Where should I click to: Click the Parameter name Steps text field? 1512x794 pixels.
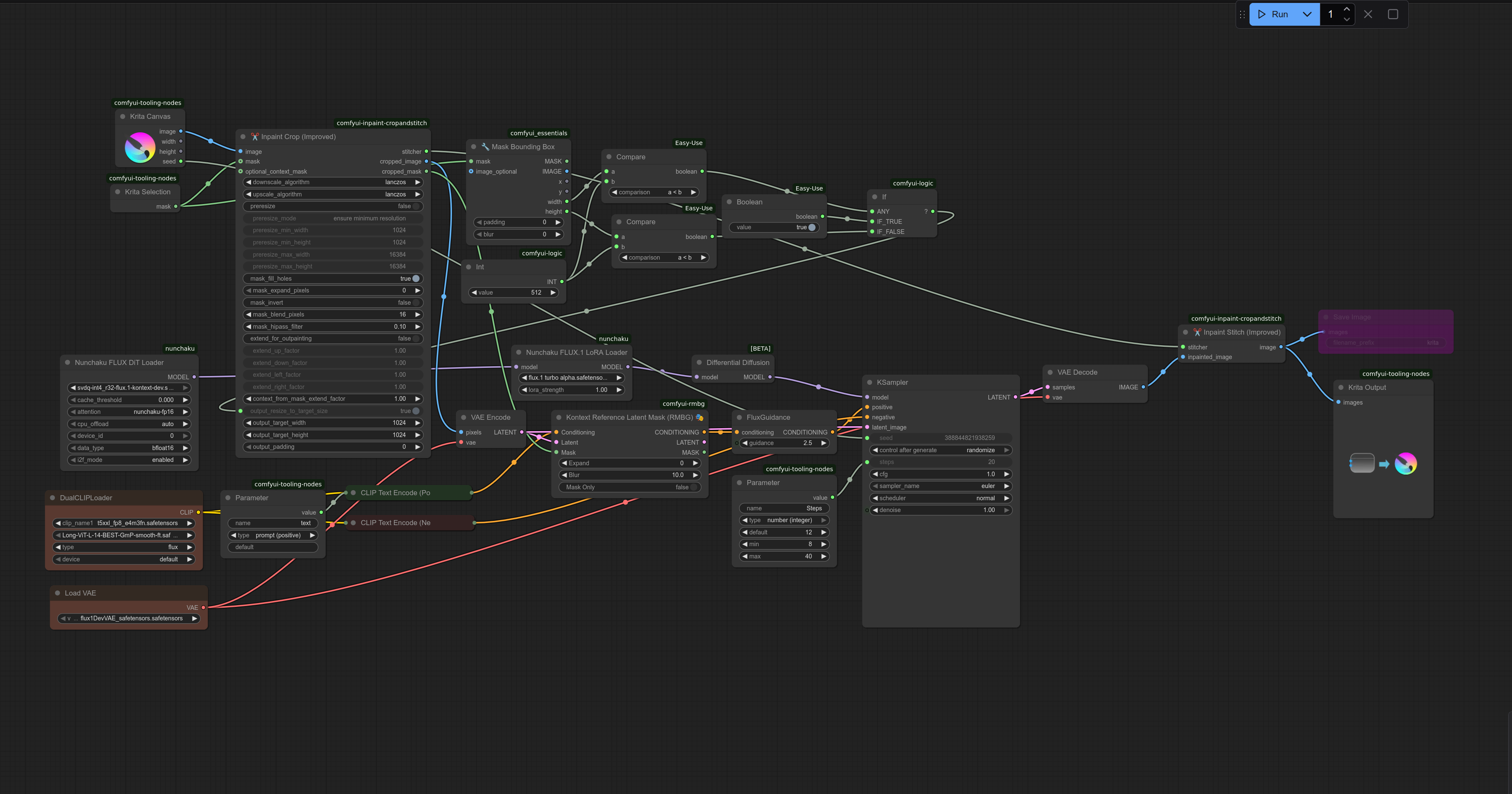(784, 508)
